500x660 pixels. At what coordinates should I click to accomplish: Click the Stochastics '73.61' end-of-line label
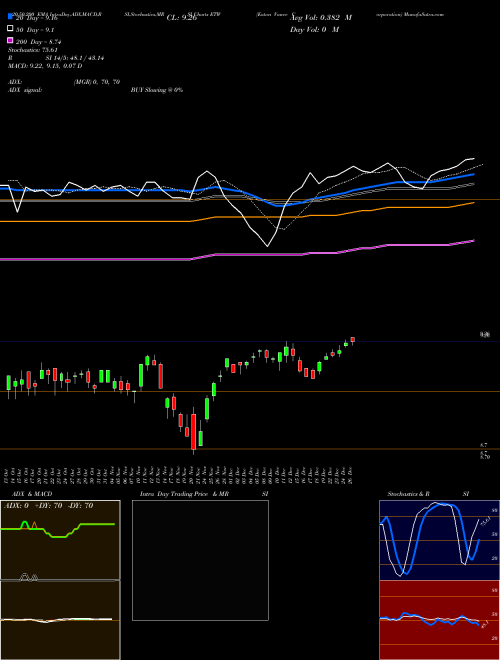[486, 522]
